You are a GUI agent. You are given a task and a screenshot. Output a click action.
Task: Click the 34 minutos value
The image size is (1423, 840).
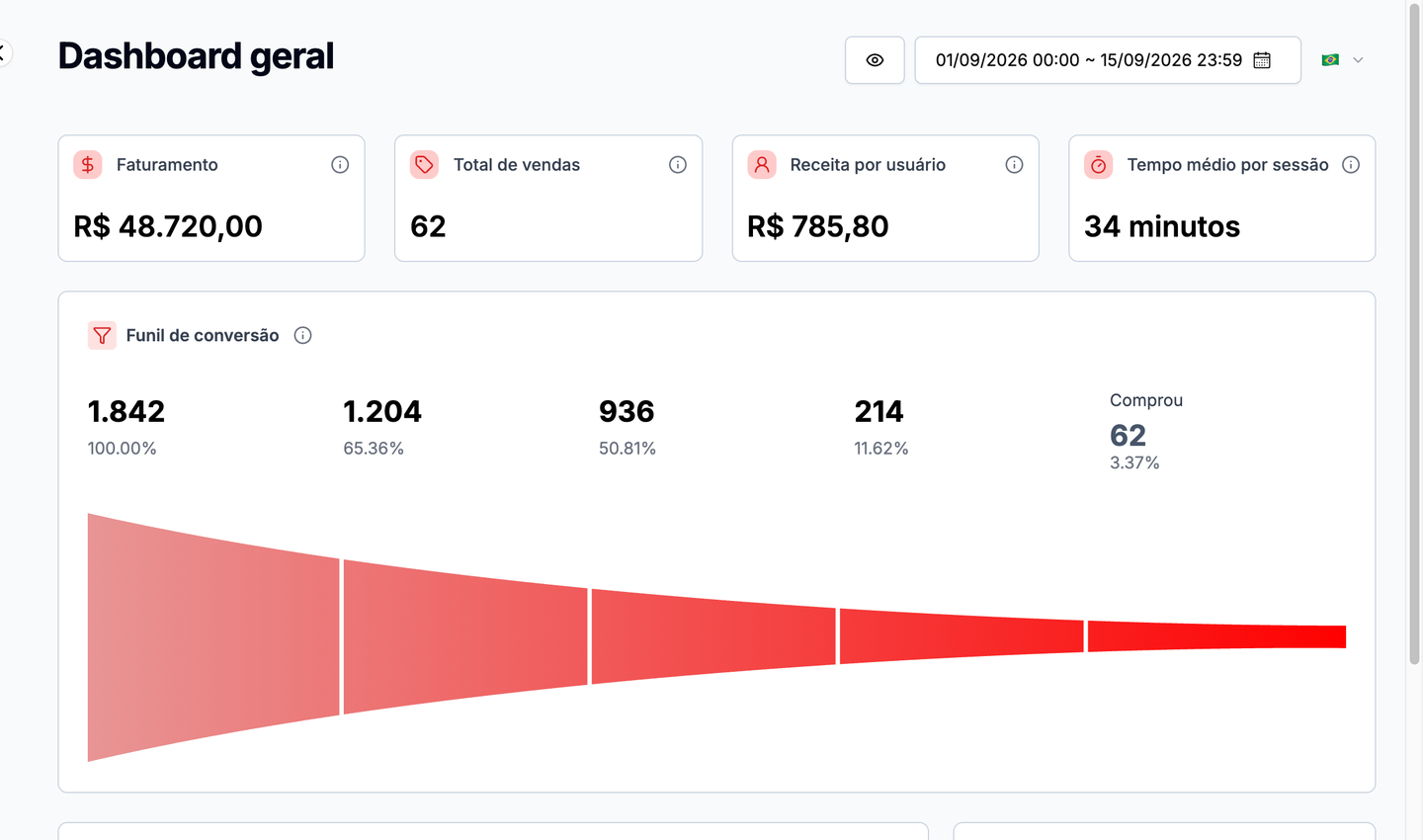pos(1162,226)
